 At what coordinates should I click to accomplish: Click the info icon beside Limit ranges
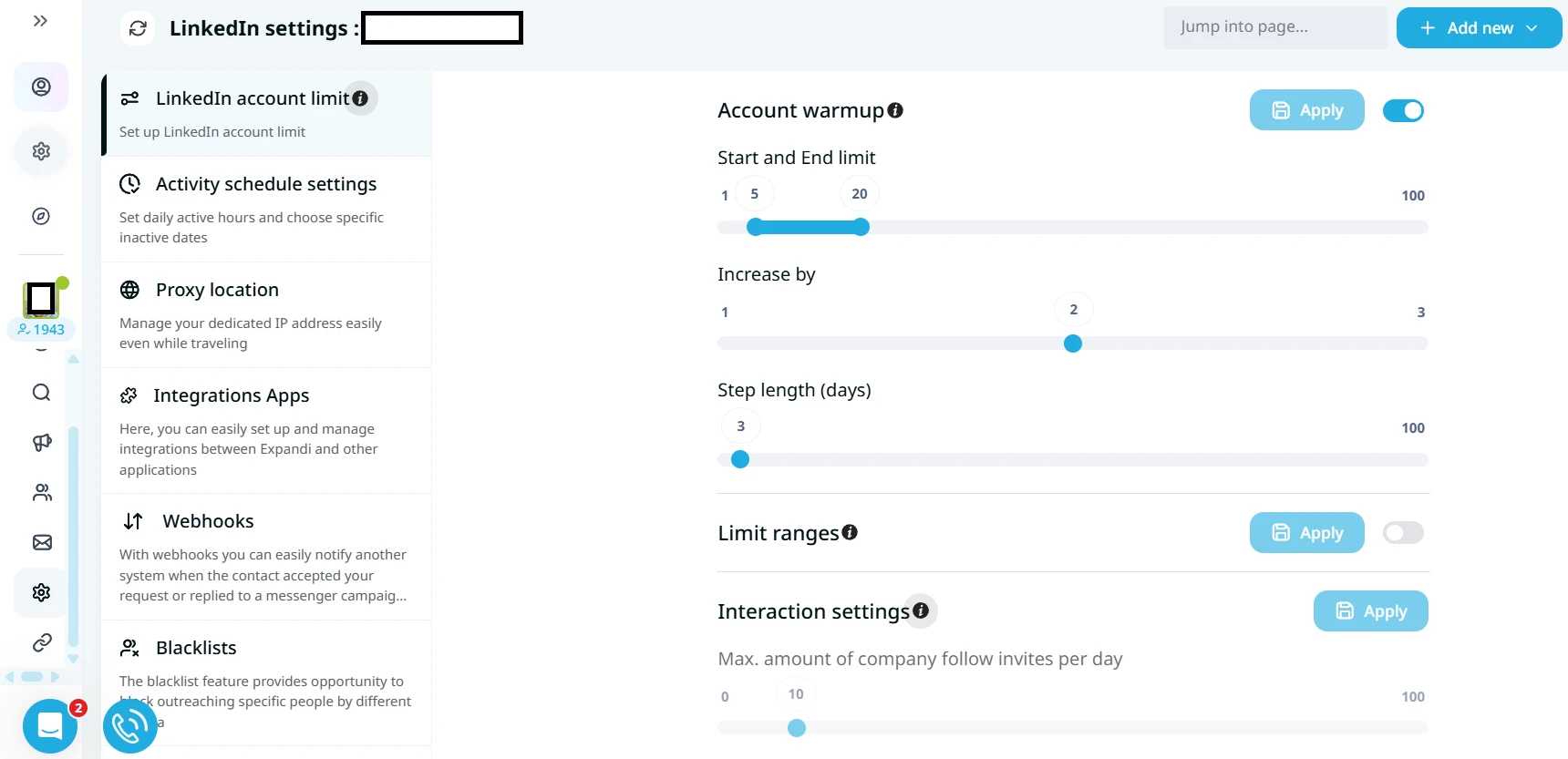tap(850, 532)
